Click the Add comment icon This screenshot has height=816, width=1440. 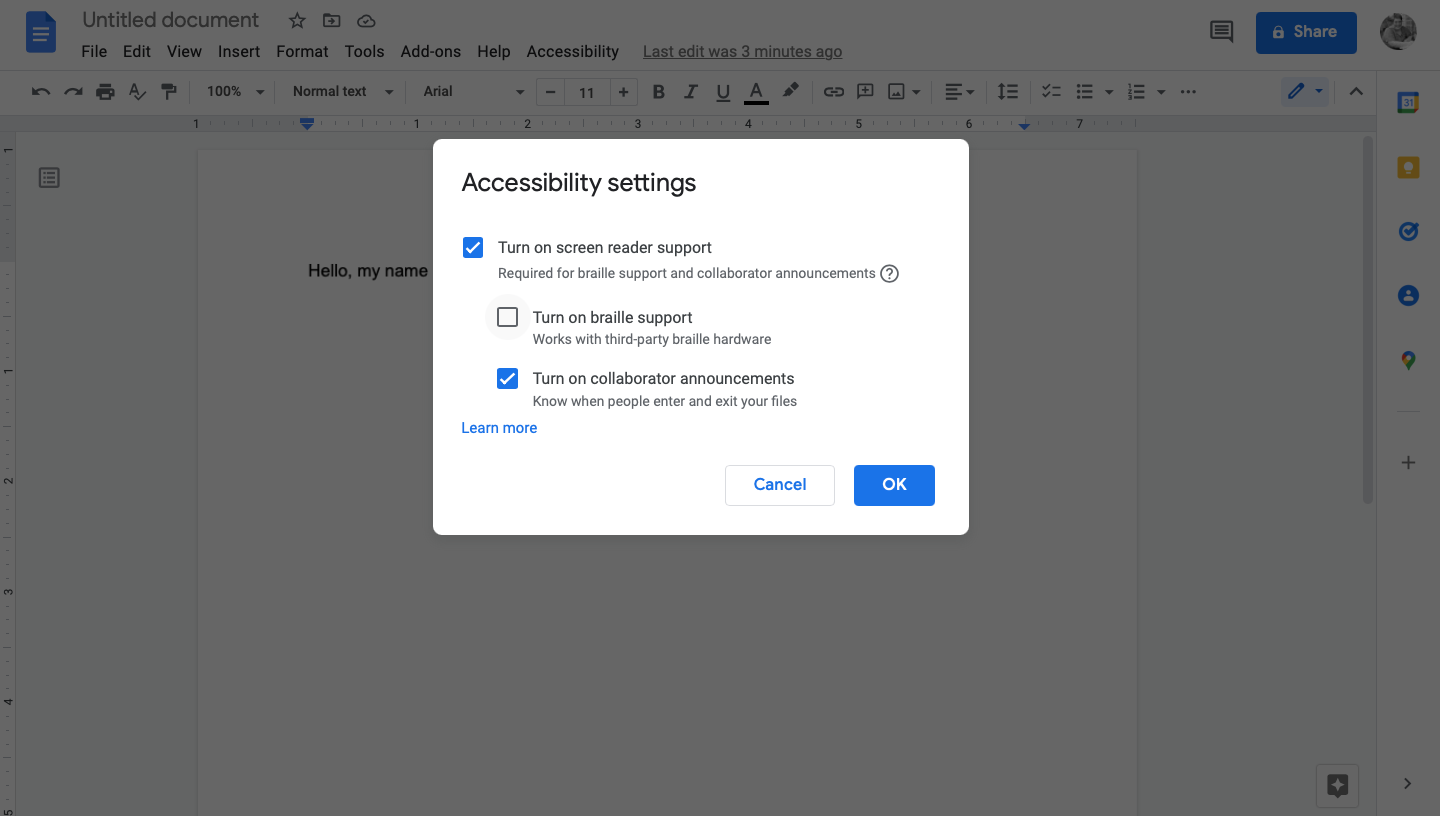(865, 92)
